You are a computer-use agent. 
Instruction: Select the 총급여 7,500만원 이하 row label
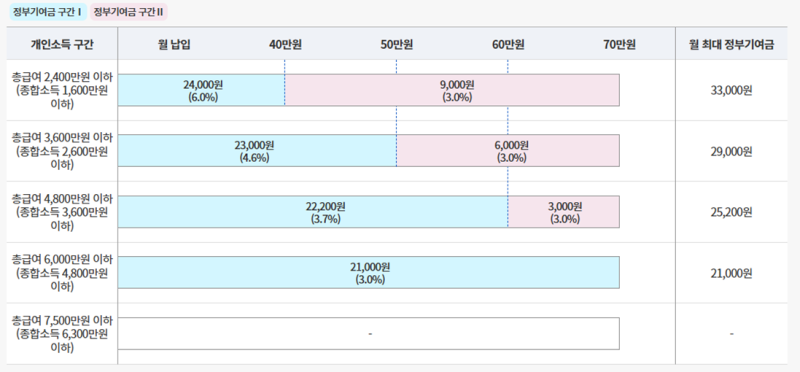point(62,334)
